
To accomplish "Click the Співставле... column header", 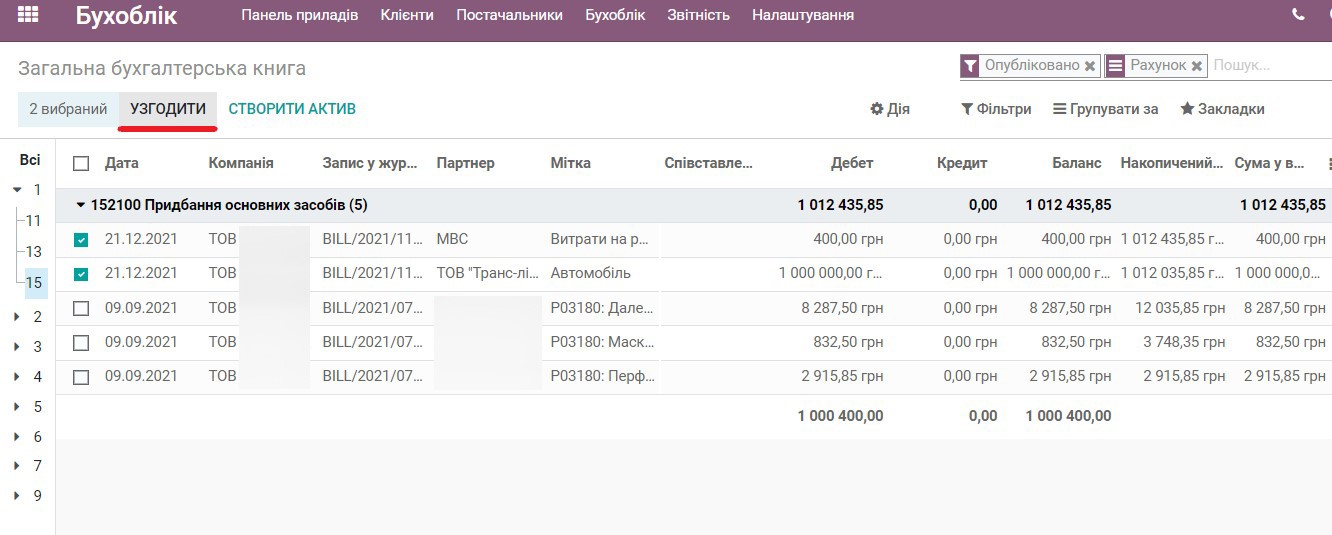I will tap(709, 163).
